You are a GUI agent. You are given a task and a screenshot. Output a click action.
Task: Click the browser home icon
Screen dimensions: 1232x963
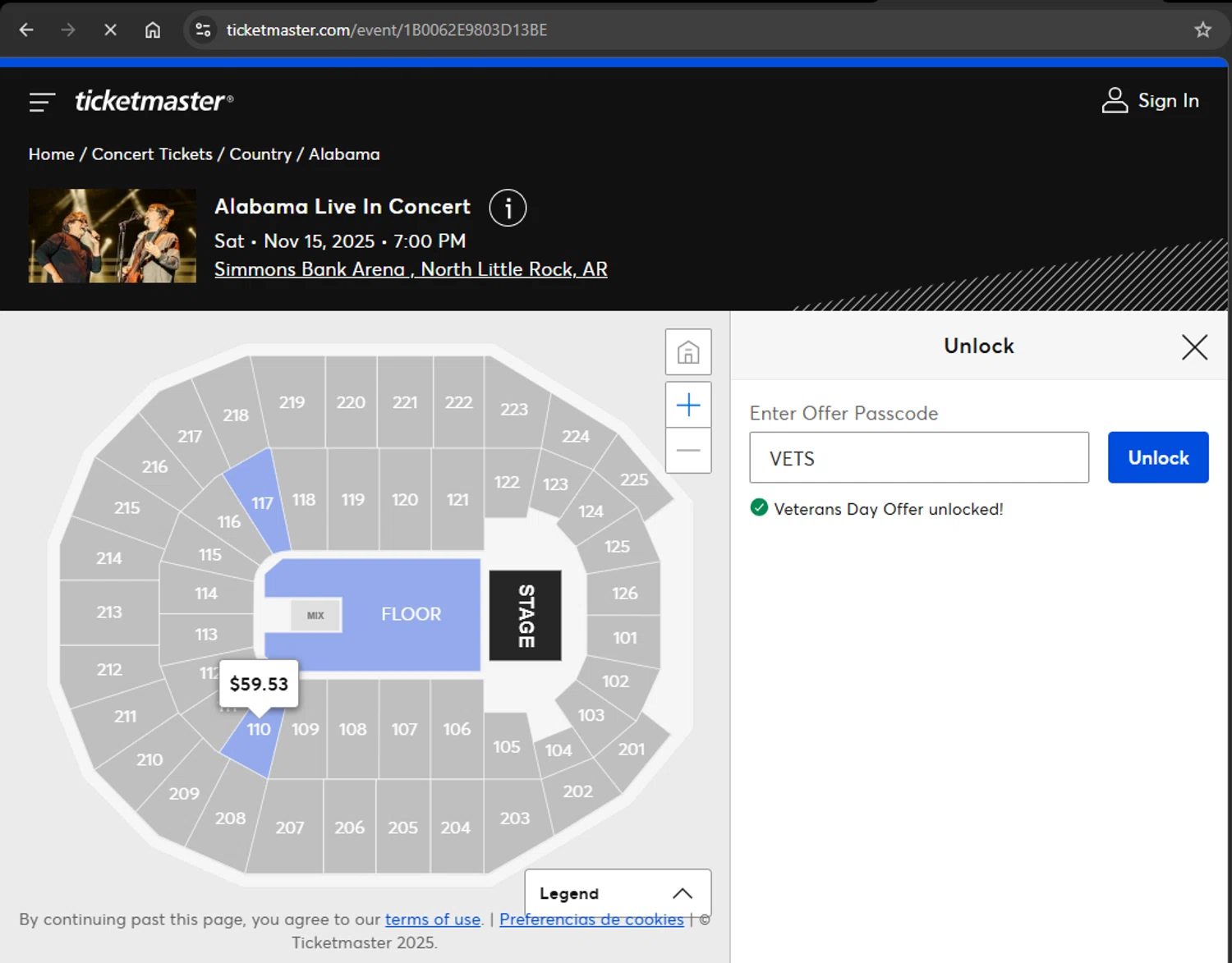(x=153, y=30)
